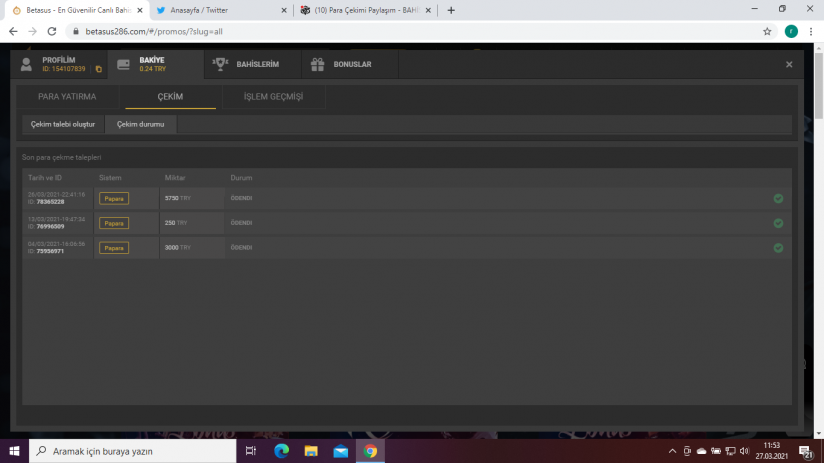
Task: Click the Tarih ve ID column header
Action: 45,178
